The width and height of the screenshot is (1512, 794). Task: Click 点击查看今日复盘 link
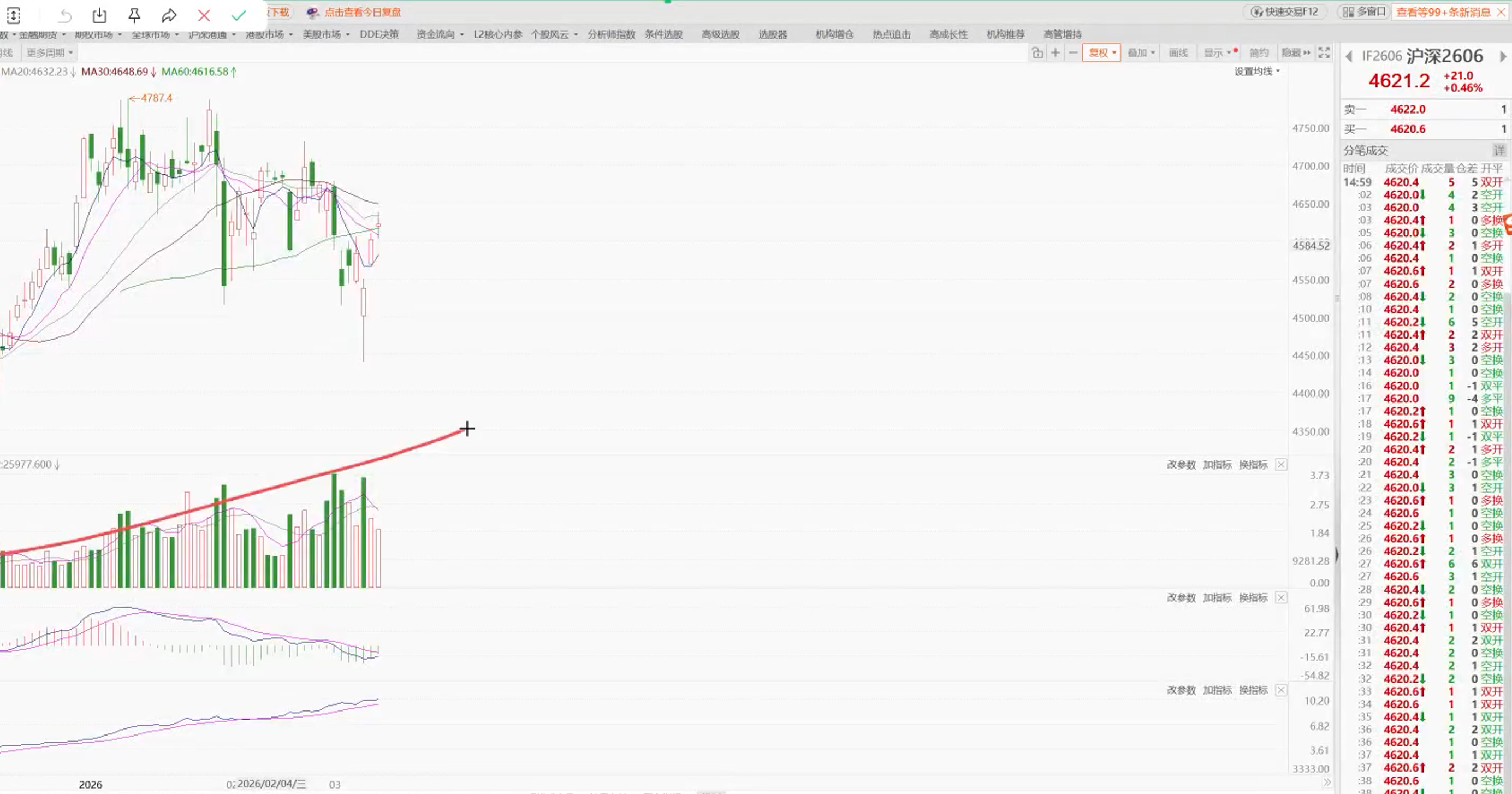[x=361, y=13]
